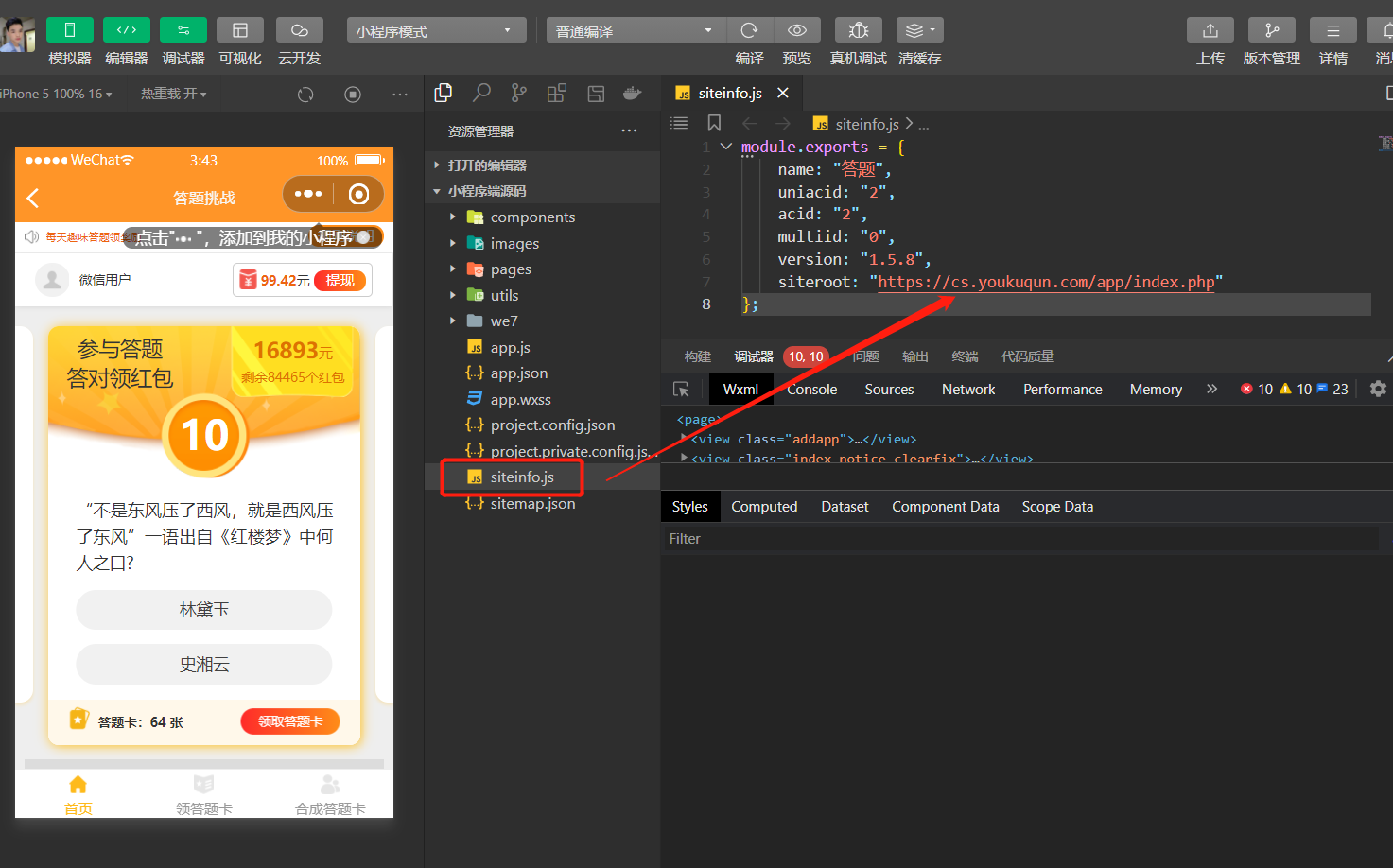Switch to the Component Data tab
This screenshot has width=1393, height=868.
click(946, 507)
